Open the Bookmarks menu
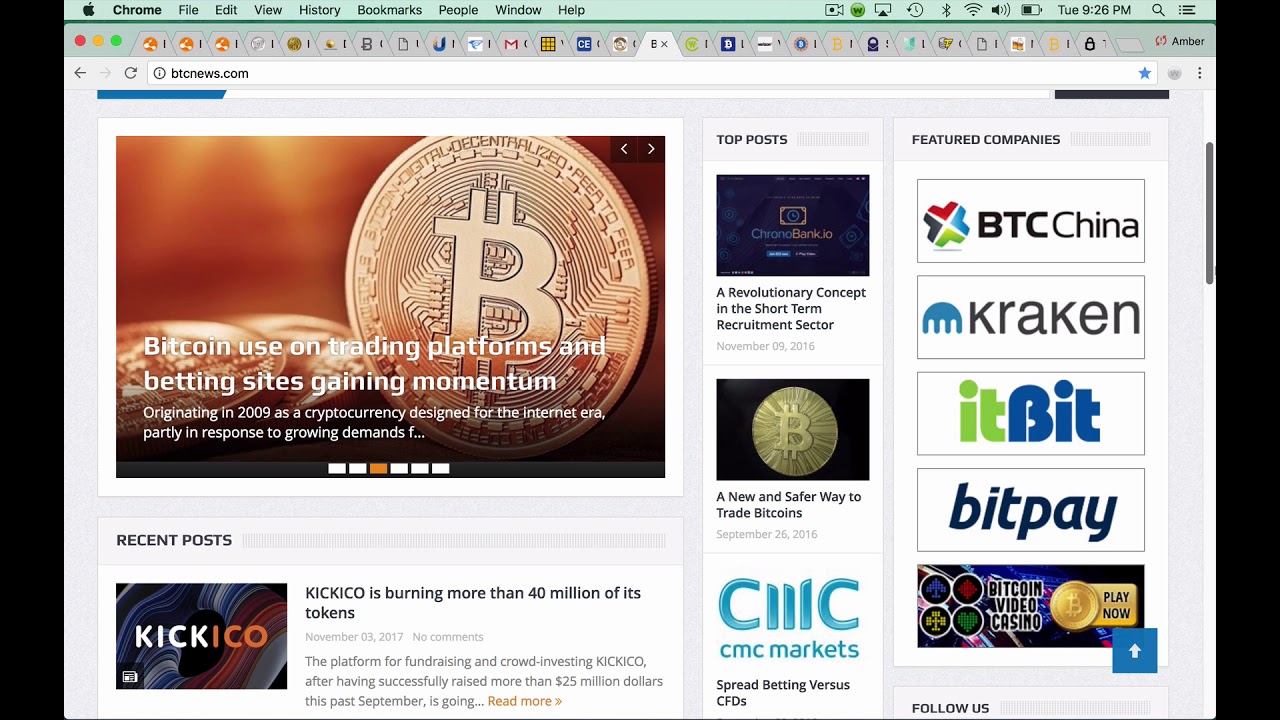Image resolution: width=1280 pixels, height=720 pixels. click(390, 10)
